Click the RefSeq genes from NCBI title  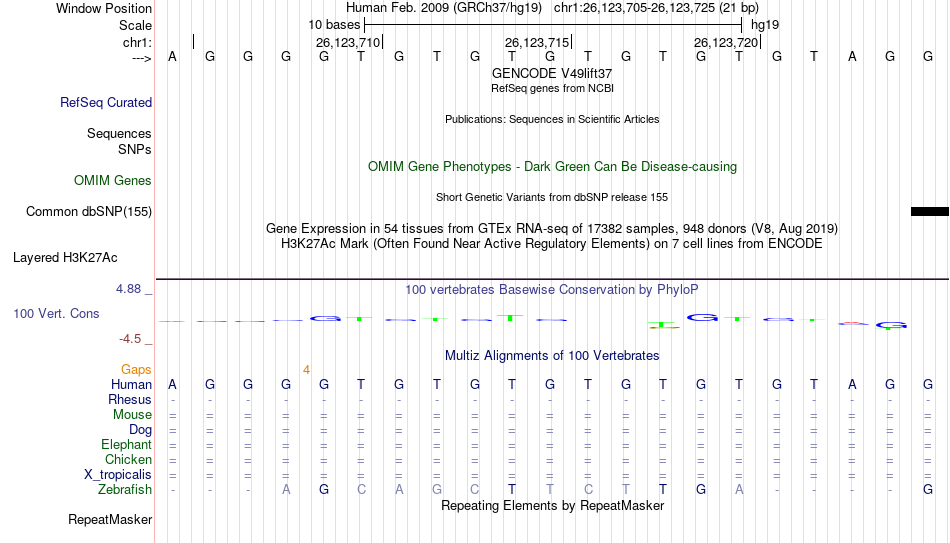552,88
